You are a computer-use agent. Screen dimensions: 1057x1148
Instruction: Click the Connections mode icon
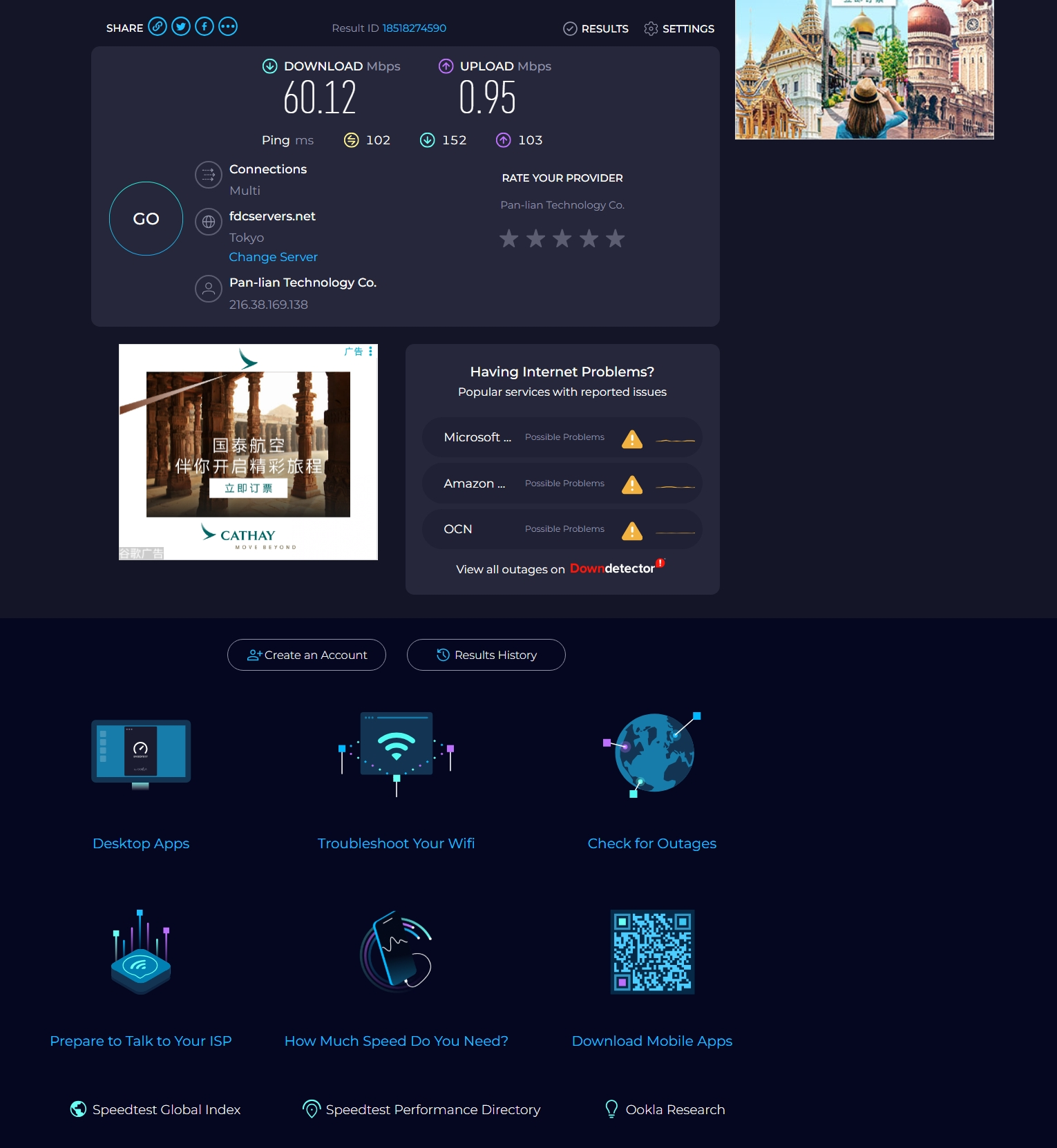(x=209, y=175)
